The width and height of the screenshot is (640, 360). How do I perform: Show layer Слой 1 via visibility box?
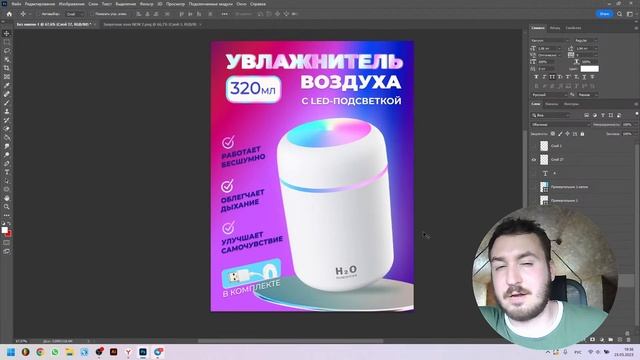coord(533,146)
